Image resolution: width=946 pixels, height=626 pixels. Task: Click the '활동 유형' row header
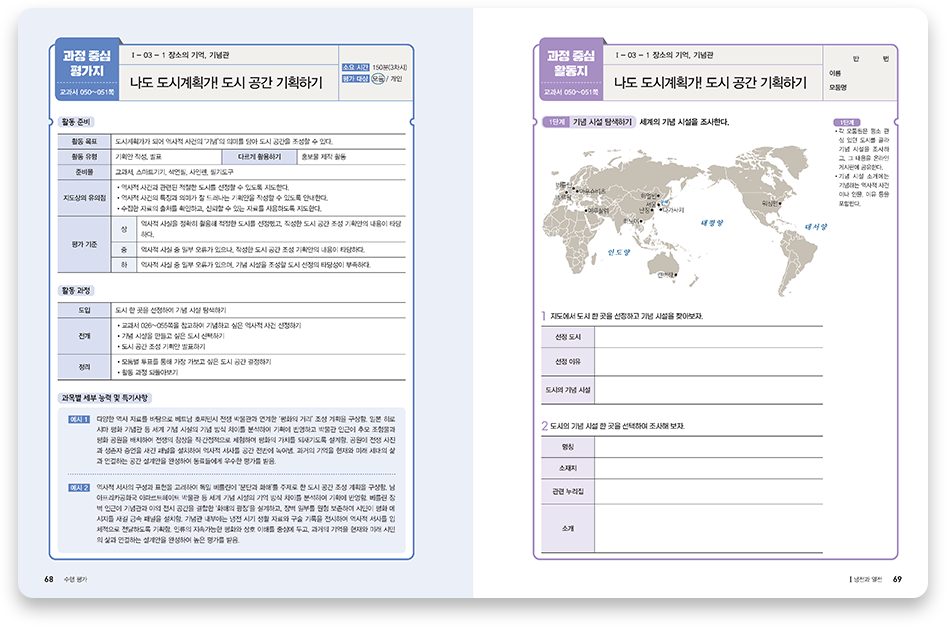coord(84,157)
